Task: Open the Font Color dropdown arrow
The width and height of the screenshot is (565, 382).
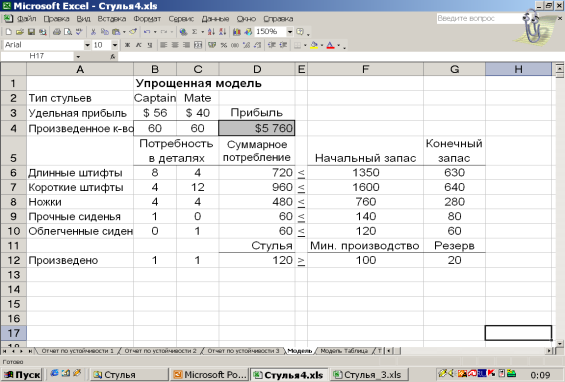Action: click(x=338, y=45)
